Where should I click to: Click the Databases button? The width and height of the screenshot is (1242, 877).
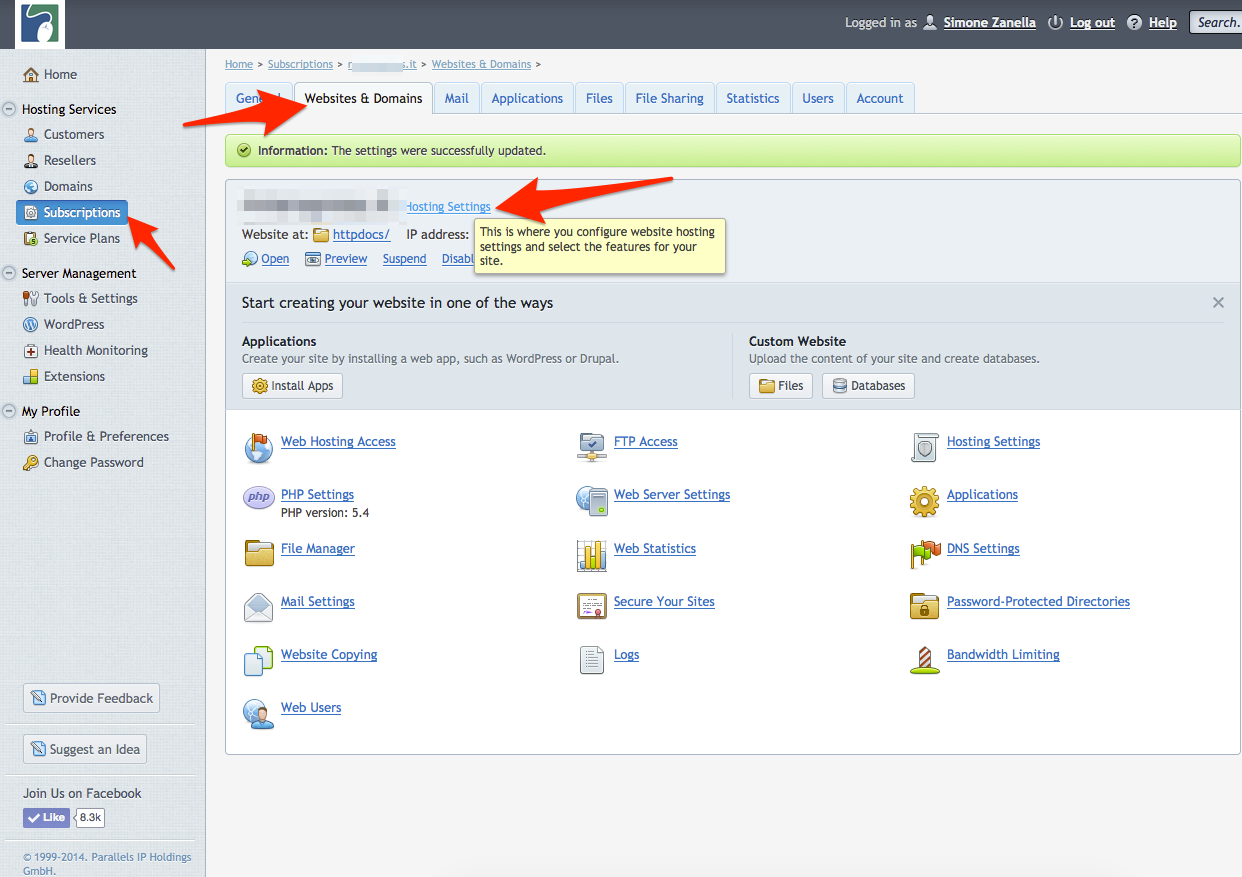[x=868, y=386]
